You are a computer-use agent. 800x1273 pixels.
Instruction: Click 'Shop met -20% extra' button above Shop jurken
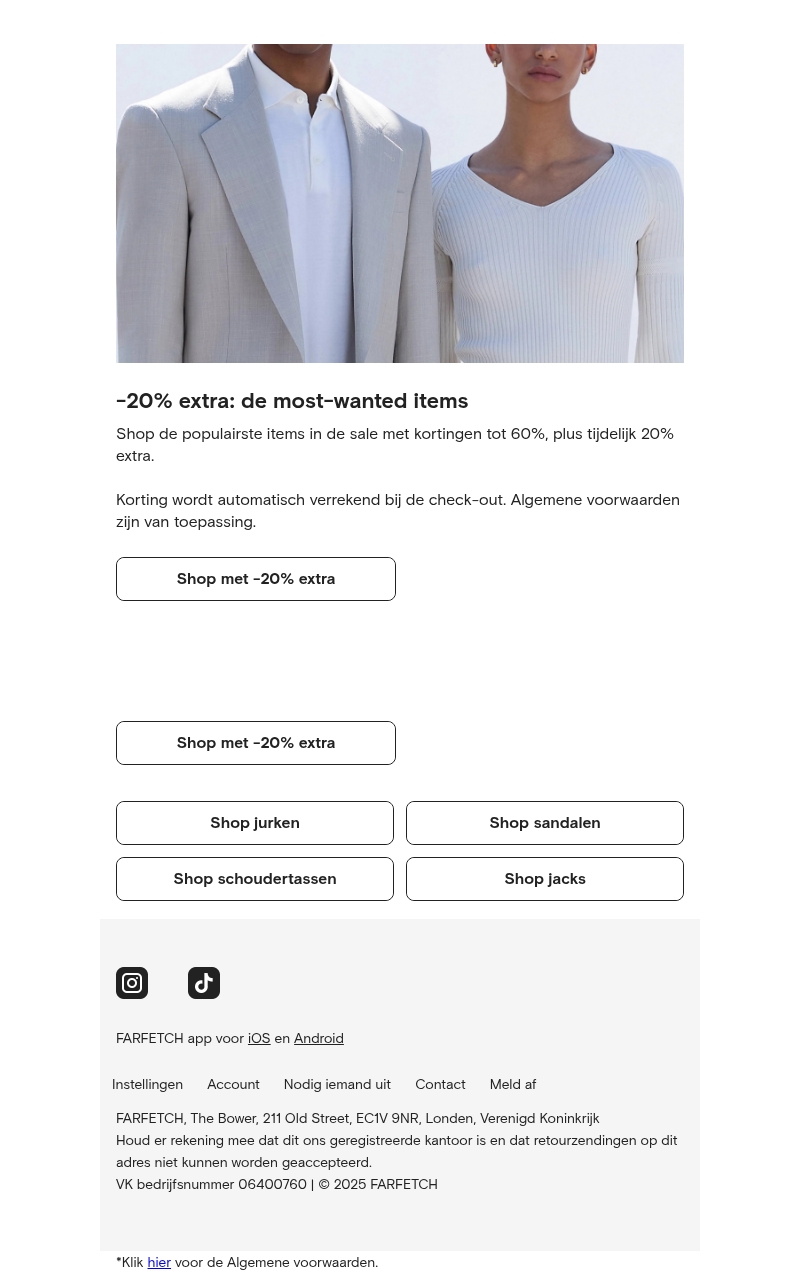[x=256, y=743]
